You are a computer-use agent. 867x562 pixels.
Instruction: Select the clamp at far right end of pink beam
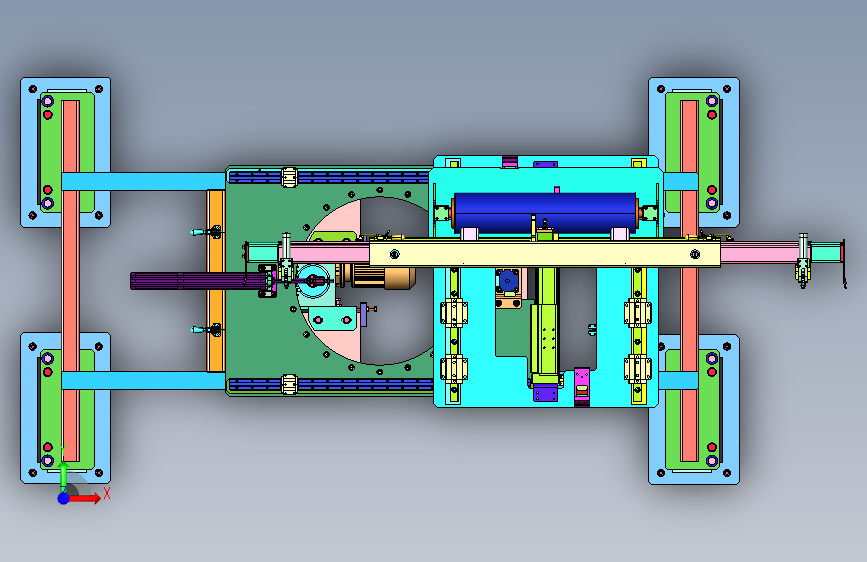coord(803,260)
